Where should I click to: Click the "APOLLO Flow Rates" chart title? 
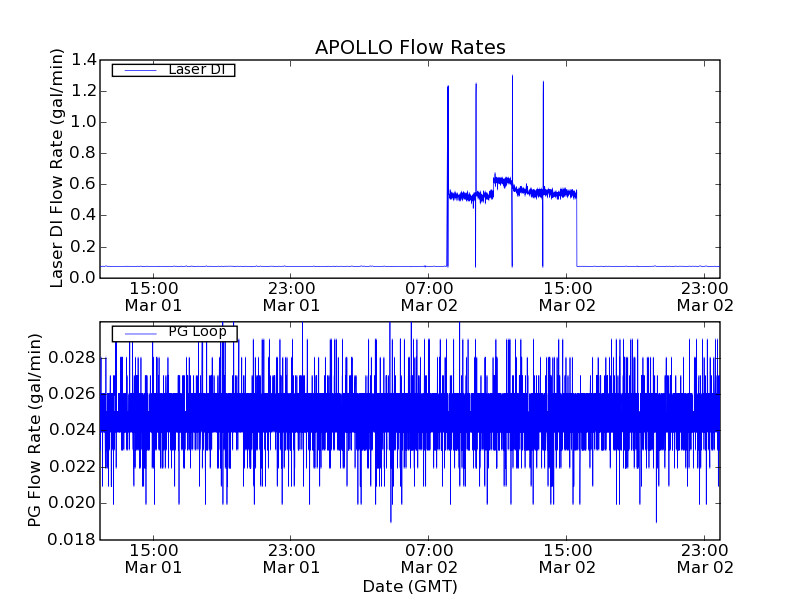point(410,47)
